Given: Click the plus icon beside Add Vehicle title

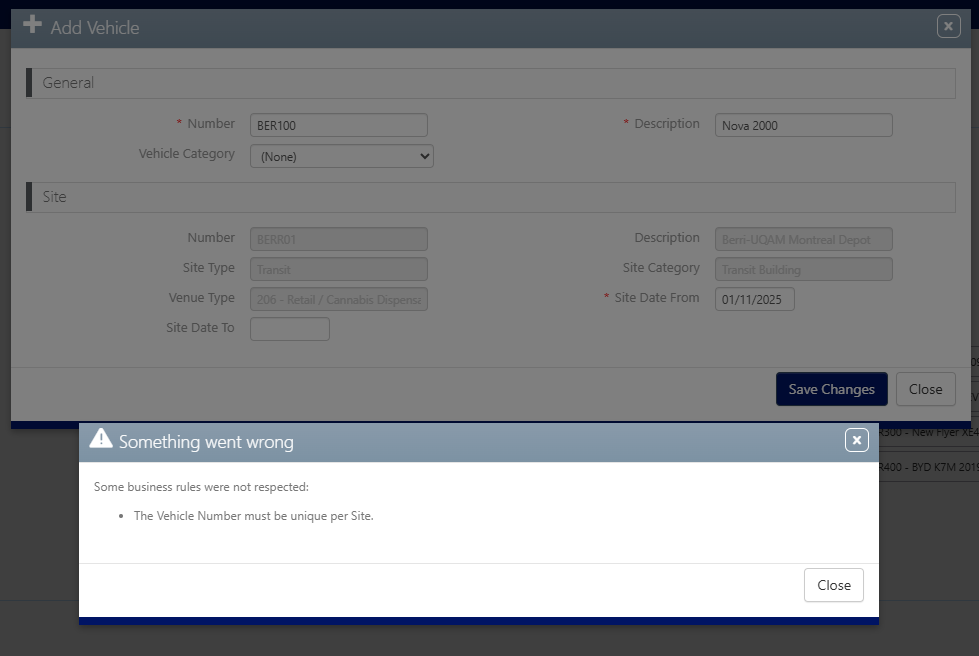Looking at the screenshot, I should 32,25.
